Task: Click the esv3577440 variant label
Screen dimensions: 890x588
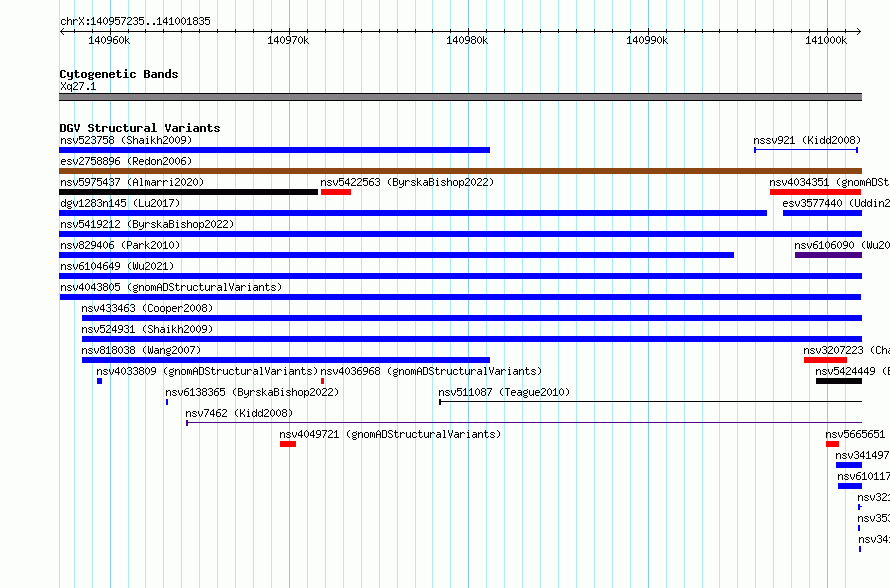Action: pos(836,203)
